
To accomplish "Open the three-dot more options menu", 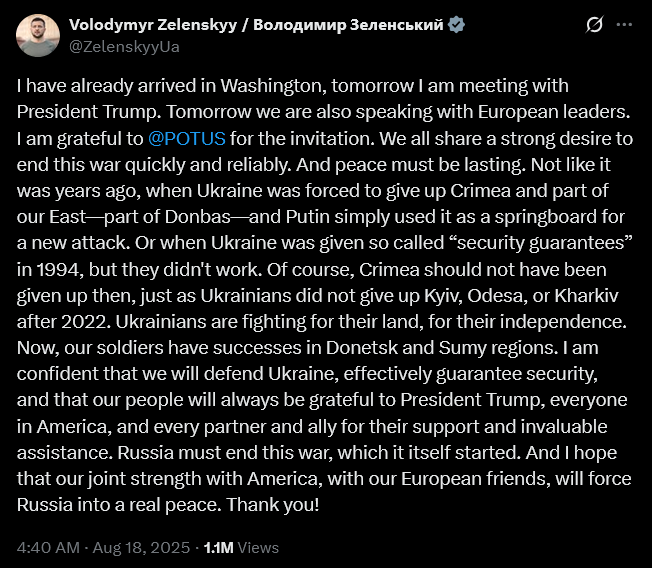I will [624, 25].
